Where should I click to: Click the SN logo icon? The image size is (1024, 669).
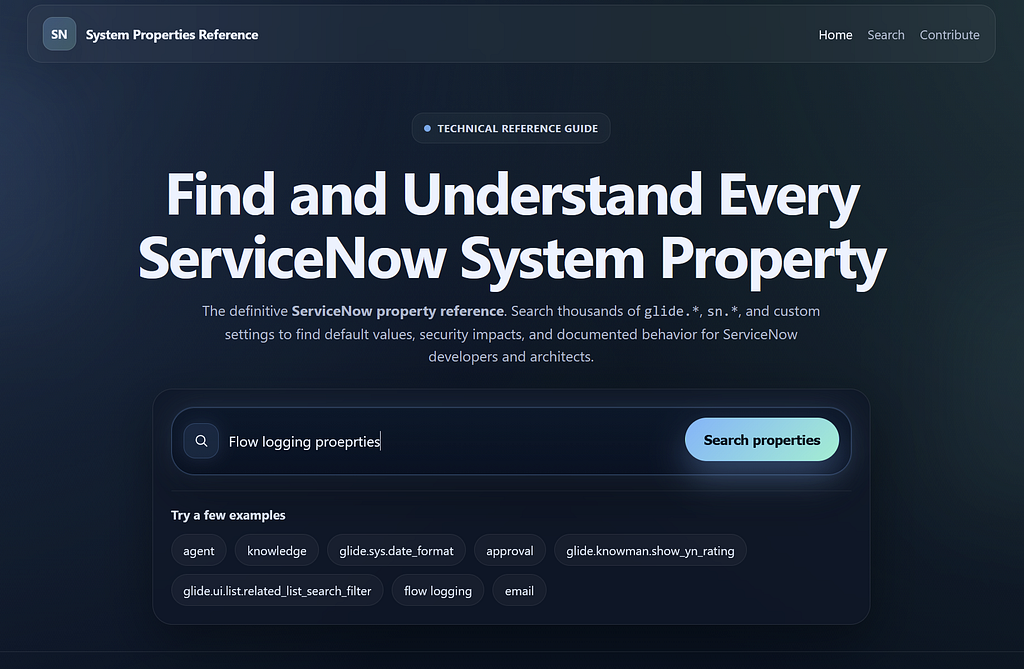point(59,34)
